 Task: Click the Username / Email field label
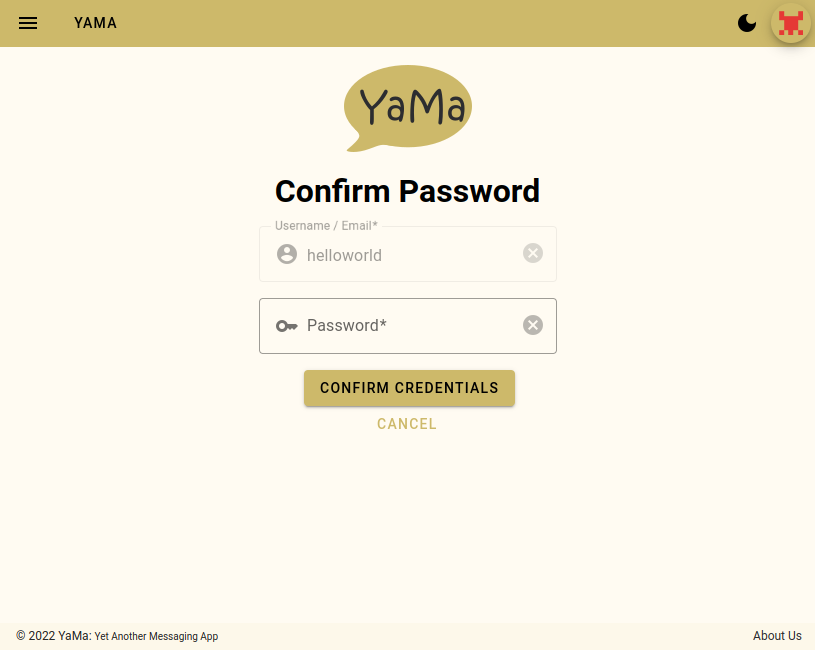pos(326,226)
